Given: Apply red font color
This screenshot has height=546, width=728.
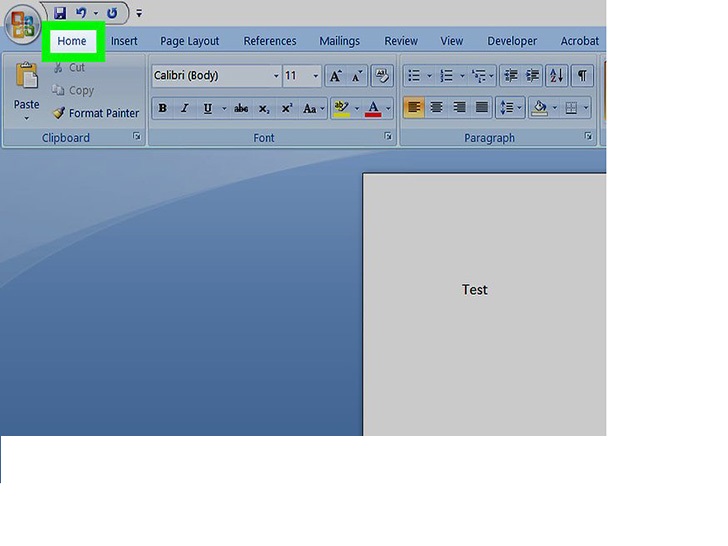Looking at the screenshot, I should coord(373,108).
